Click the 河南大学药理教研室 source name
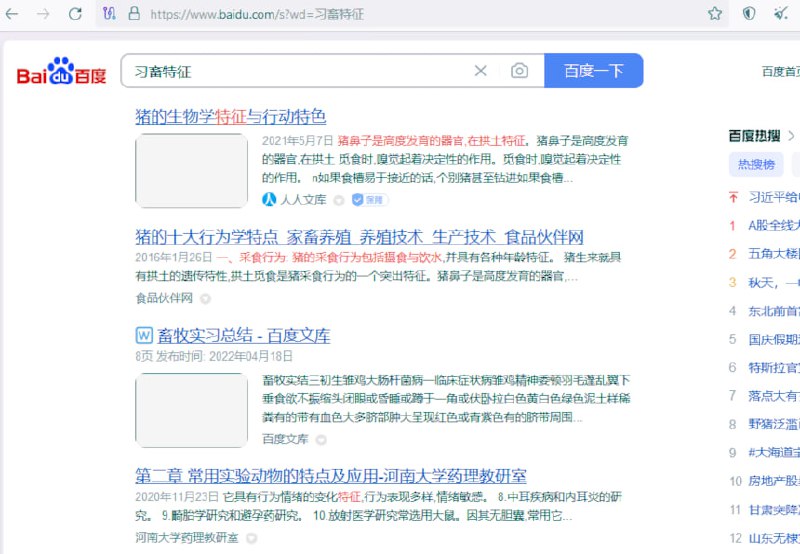The image size is (800, 554). (187, 538)
